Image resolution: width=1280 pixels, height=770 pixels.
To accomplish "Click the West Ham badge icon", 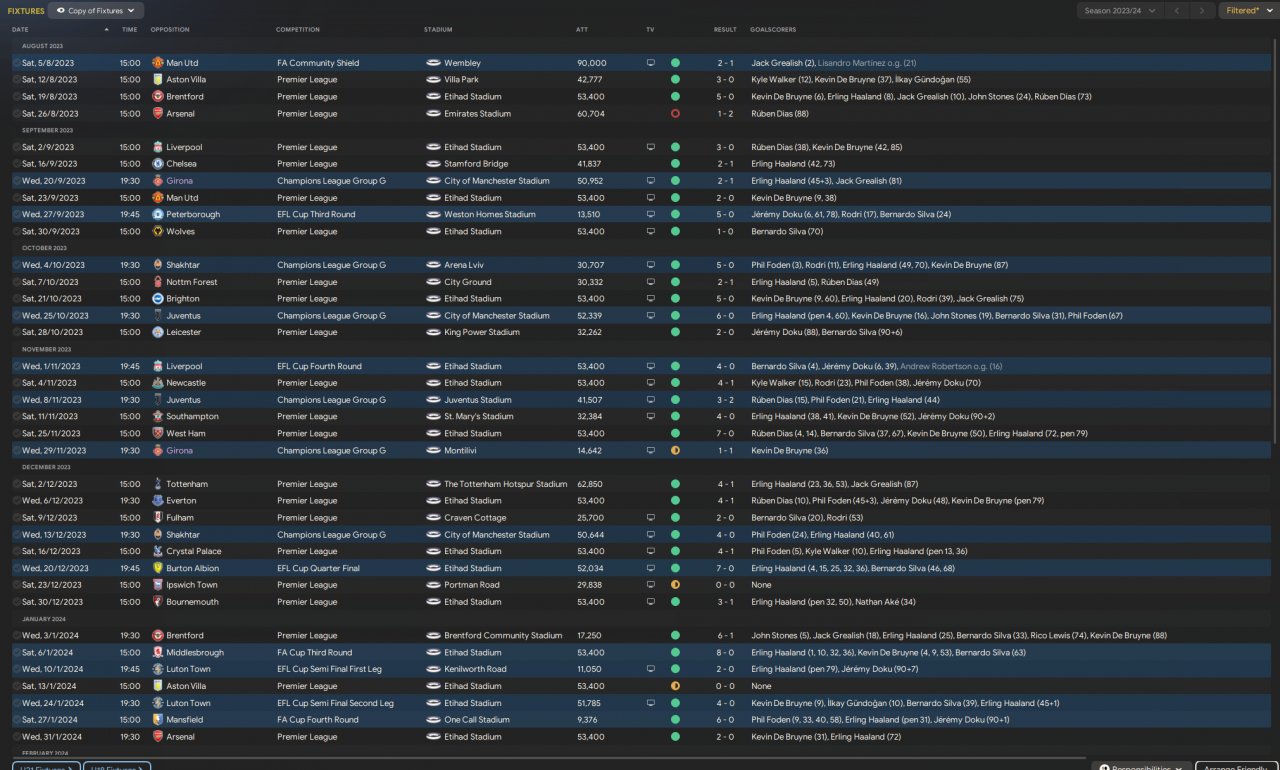I will [x=158, y=433].
